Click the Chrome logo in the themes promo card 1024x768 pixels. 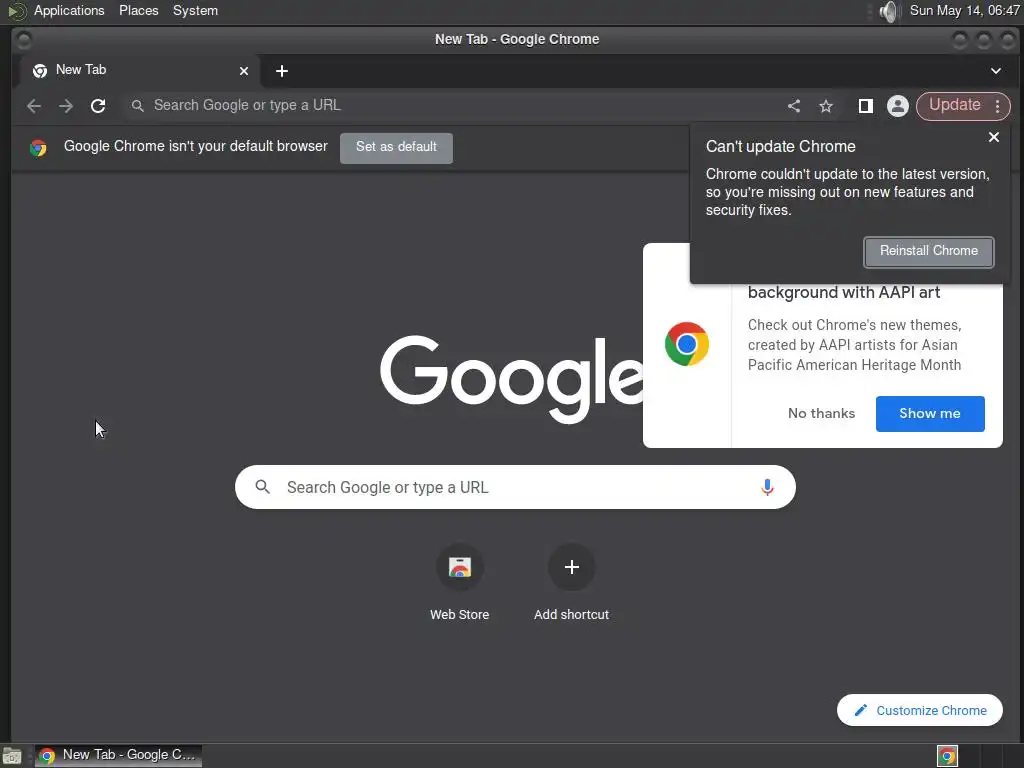(687, 344)
